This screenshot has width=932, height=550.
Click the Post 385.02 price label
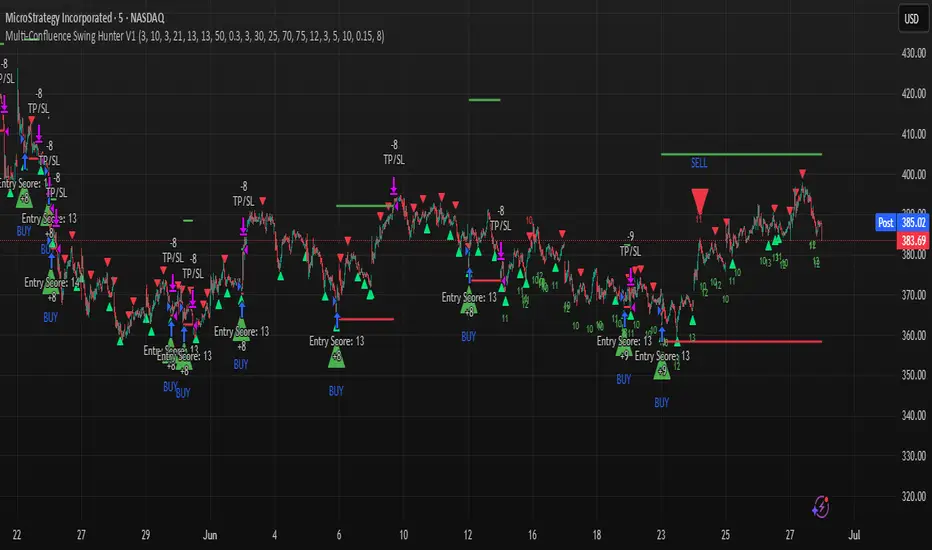(x=902, y=222)
